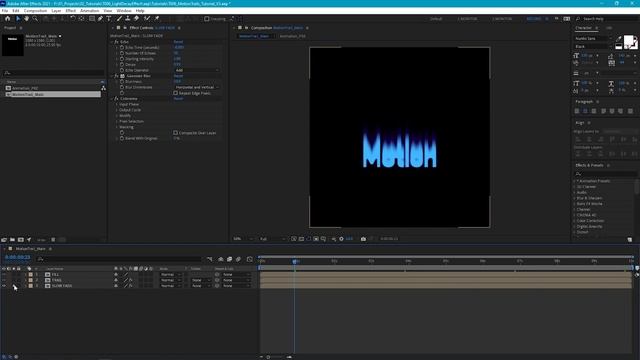Open the Blur Dimensions dropdown

(x=196, y=87)
